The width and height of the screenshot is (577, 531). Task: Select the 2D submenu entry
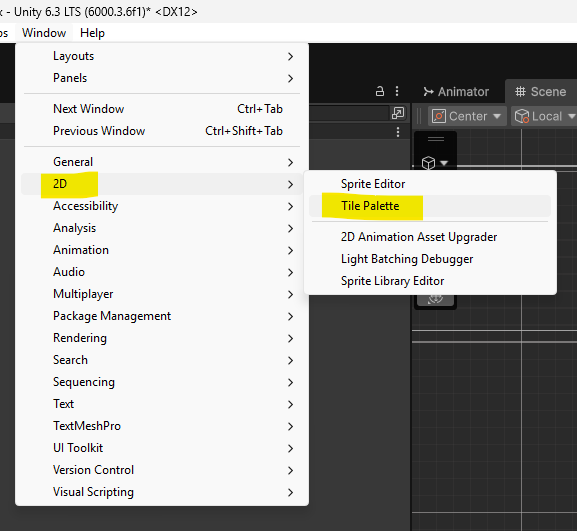coord(162,184)
